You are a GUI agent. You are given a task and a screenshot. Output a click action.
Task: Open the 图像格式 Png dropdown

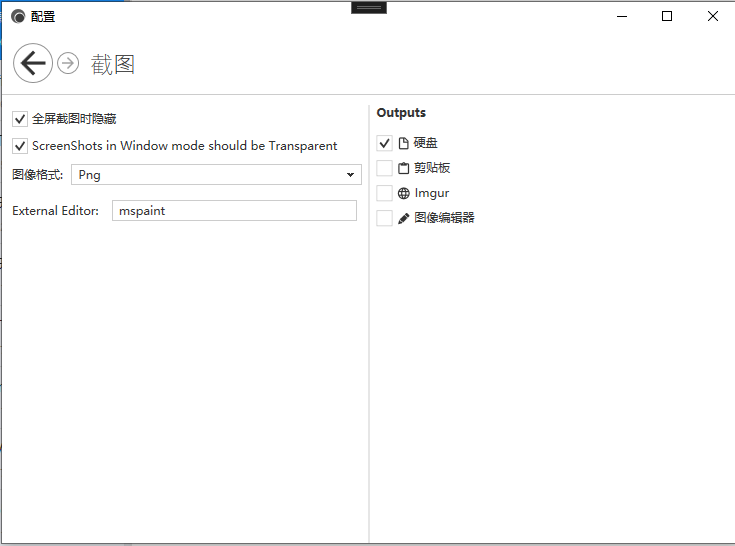216,175
